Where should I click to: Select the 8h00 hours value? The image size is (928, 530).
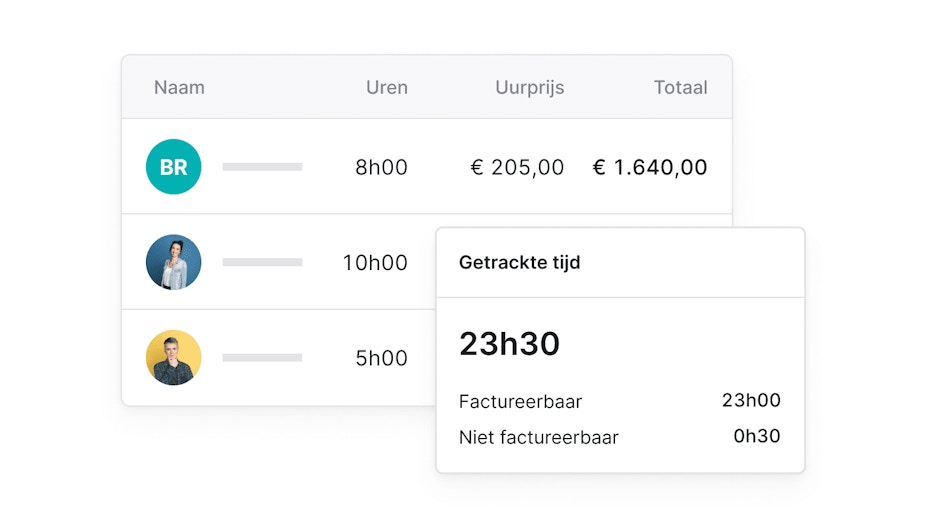(x=381, y=167)
